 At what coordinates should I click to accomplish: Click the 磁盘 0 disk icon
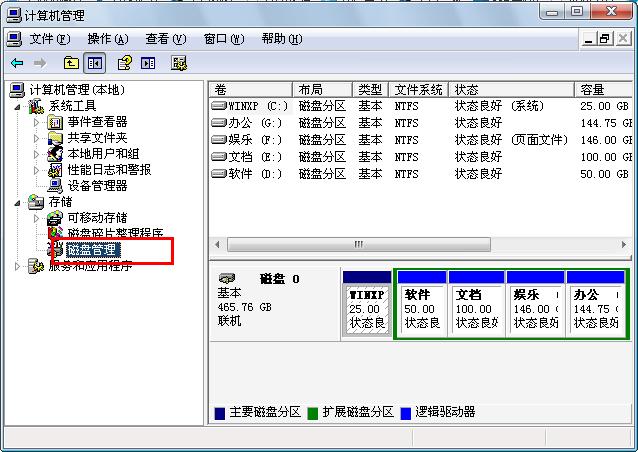pos(228,278)
